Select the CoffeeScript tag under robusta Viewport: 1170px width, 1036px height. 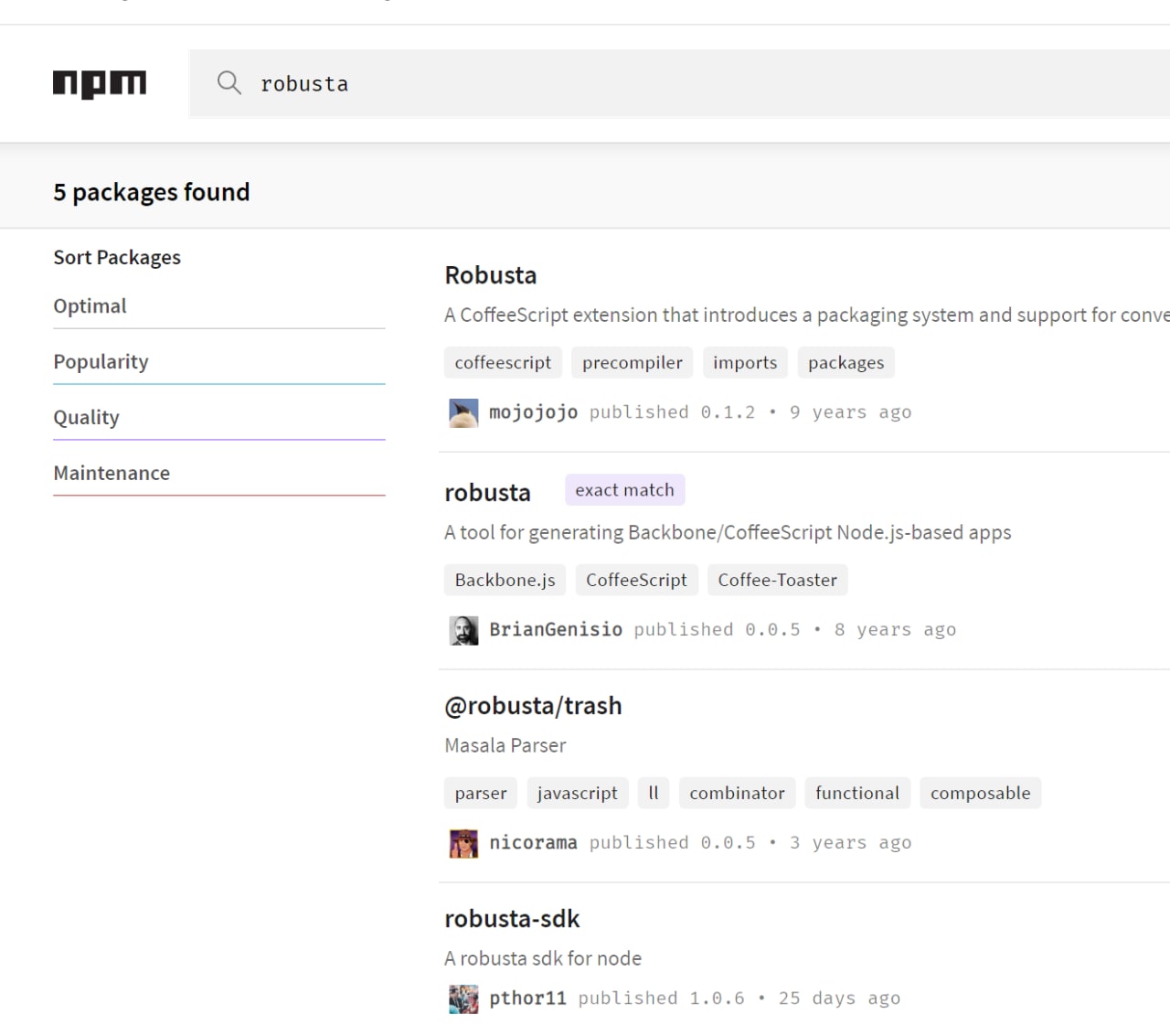coord(637,581)
